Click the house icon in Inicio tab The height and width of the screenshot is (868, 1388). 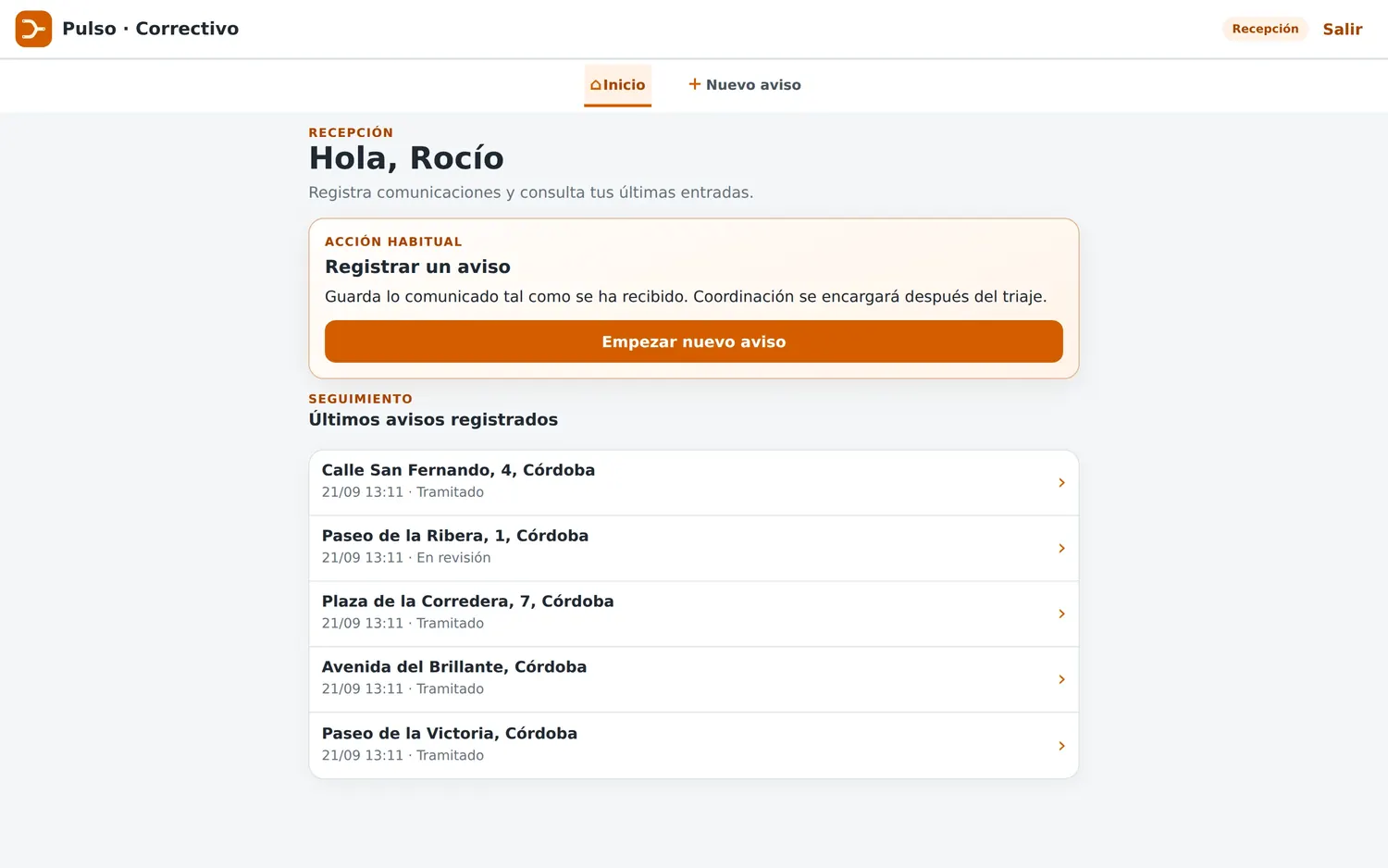(596, 85)
